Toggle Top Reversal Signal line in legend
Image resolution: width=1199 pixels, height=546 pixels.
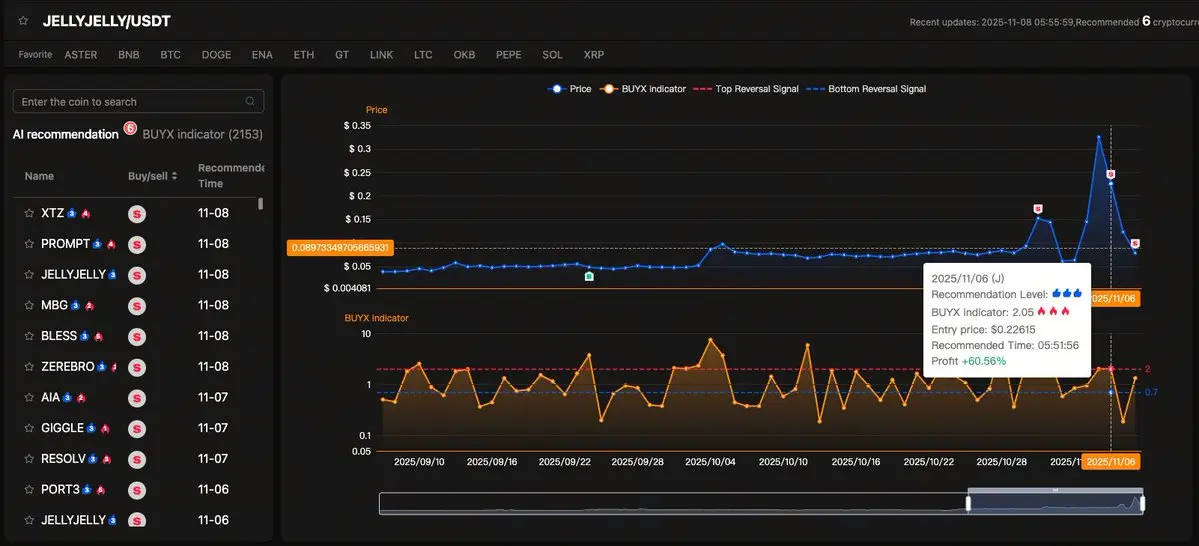click(x=746, y=89)
